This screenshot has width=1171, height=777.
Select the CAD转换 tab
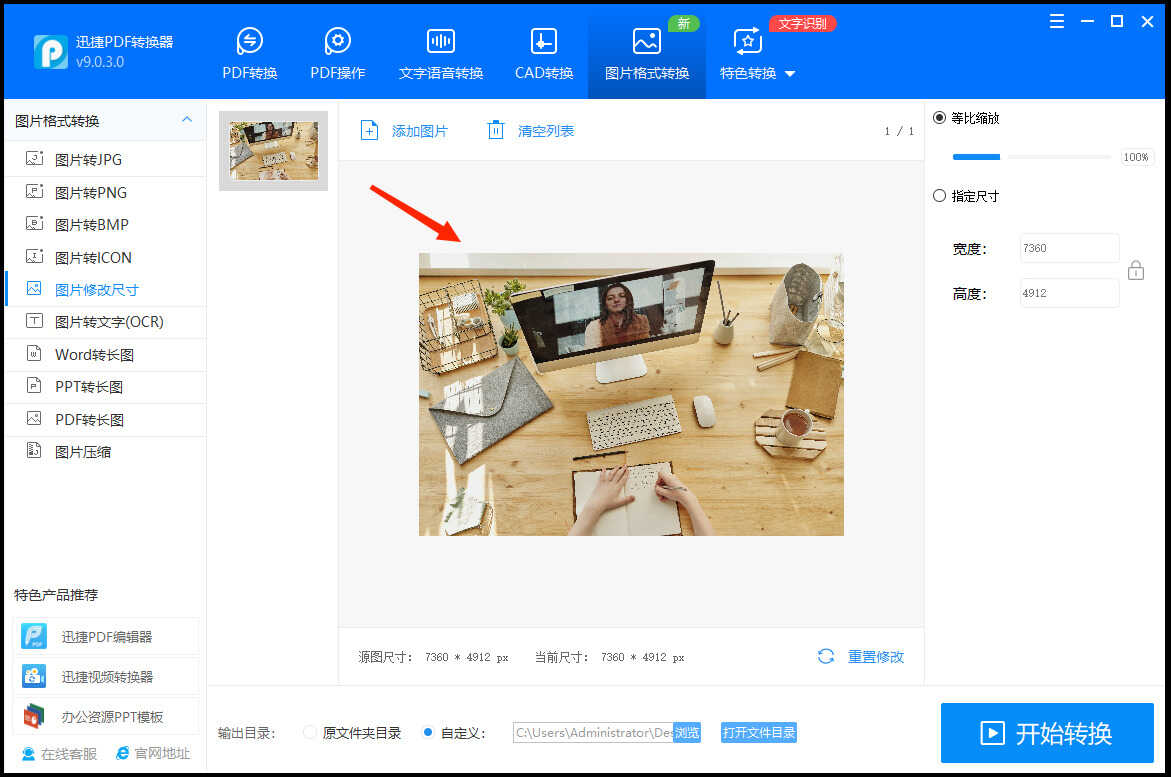544,53
